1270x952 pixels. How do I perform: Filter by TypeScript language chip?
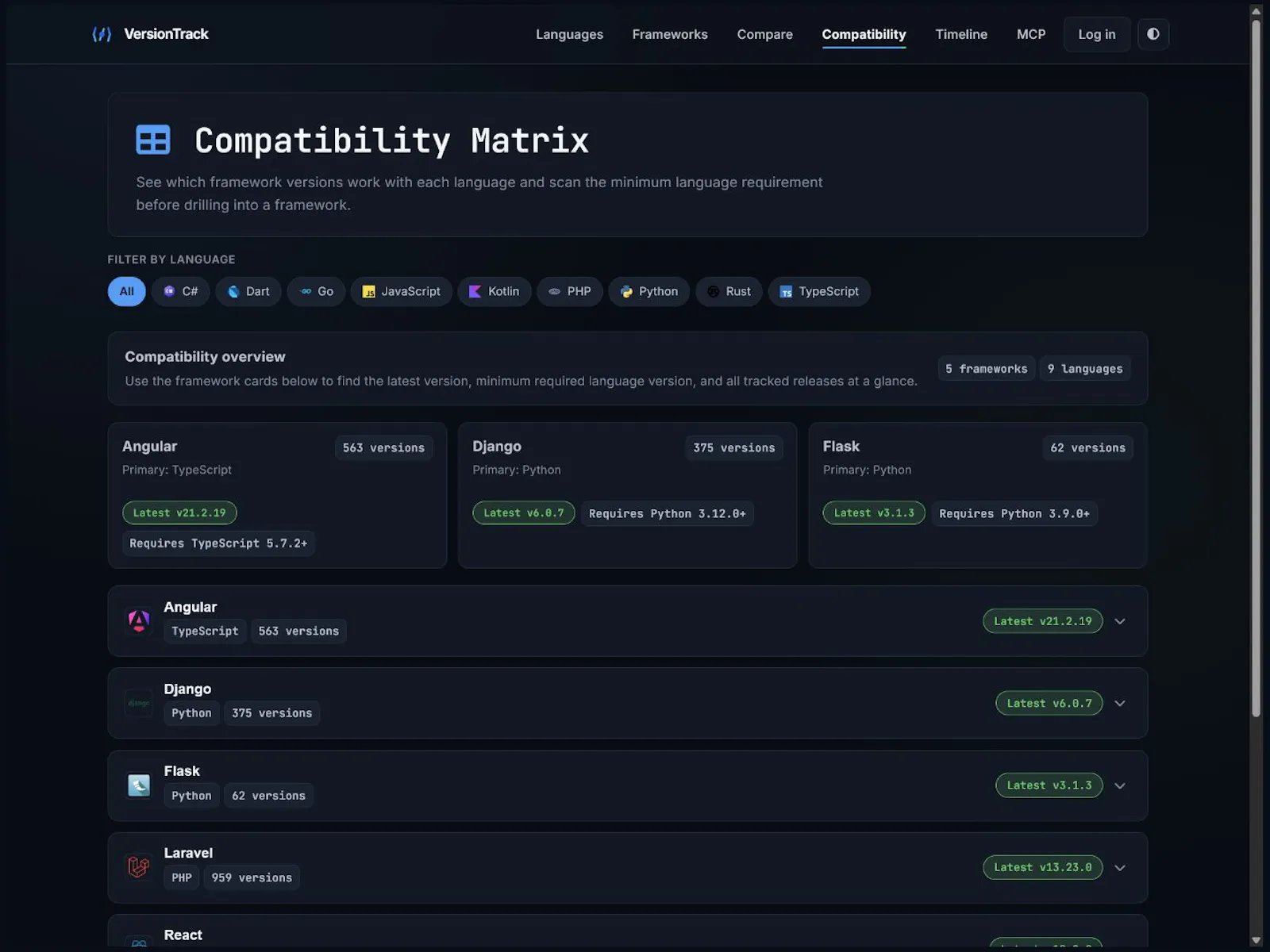[819, 291]
